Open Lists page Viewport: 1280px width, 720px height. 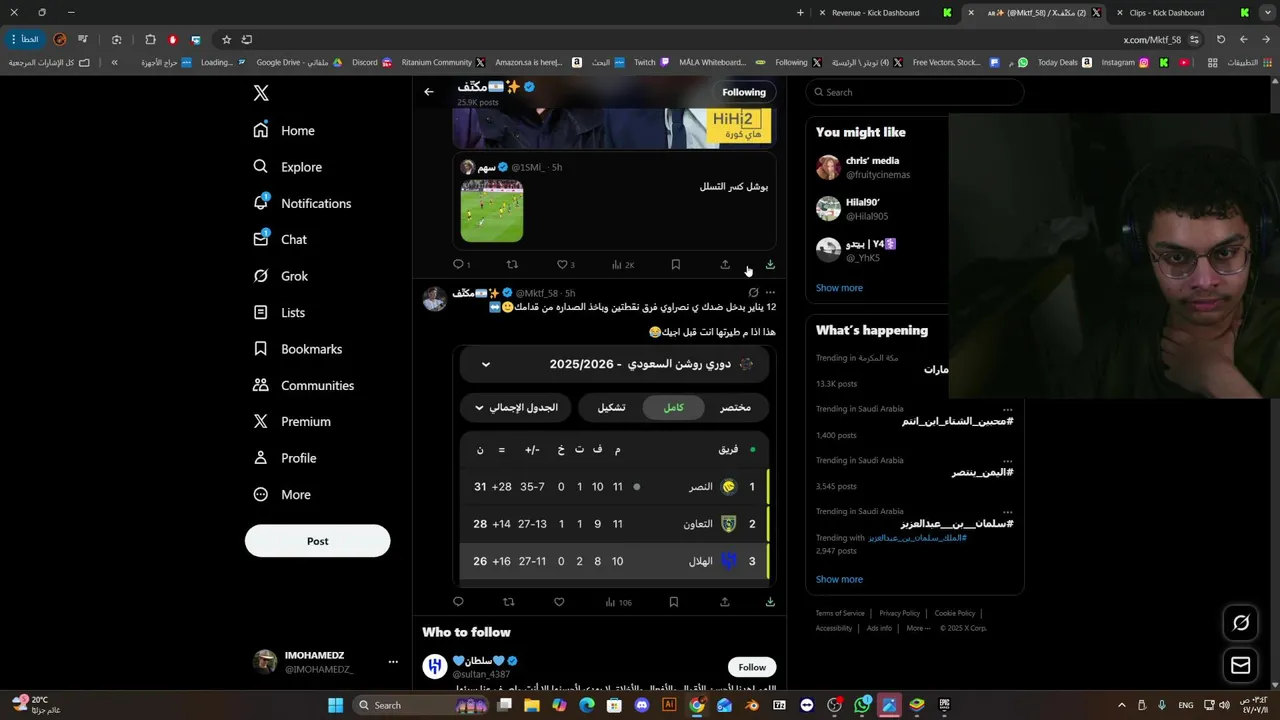[x=279, y=312]
